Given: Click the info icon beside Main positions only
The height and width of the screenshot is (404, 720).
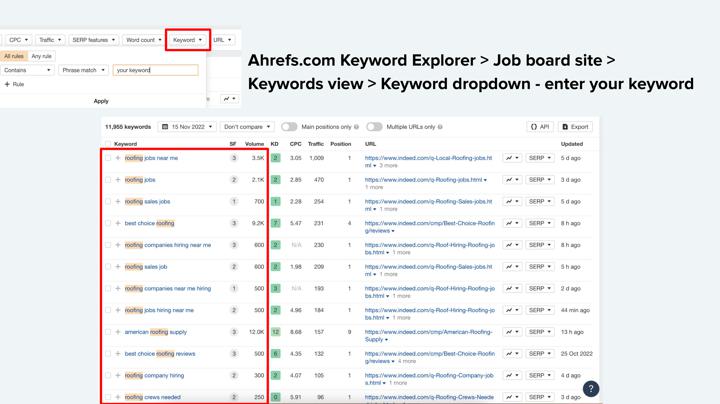Looking at the screenshot, I should point(356,127).
